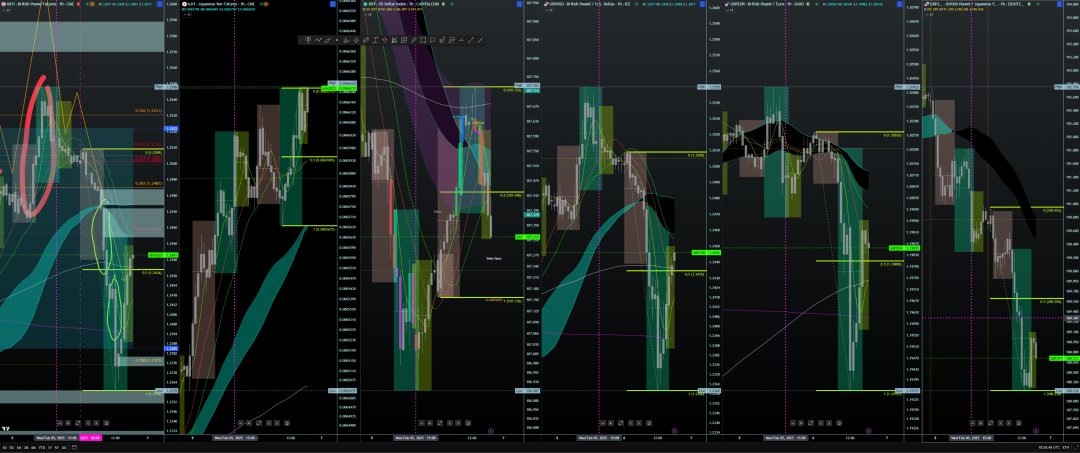Open the go-to-date calendar icon

click(x=74, y=447)
